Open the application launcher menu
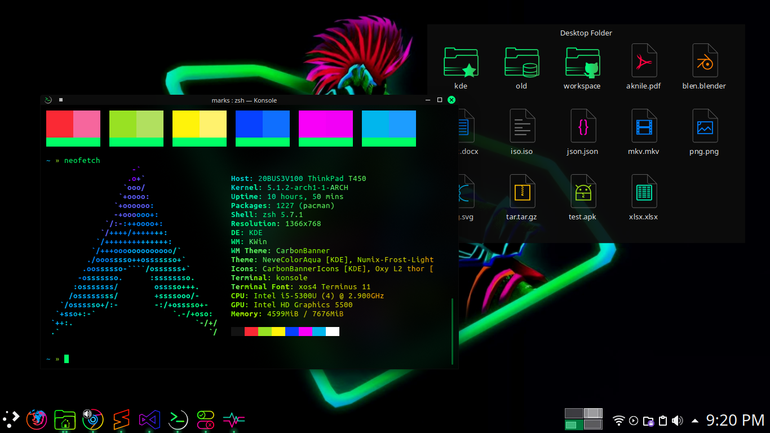Image resolution: width=770 pixels, height=433 pixels. tap(10, 419)
